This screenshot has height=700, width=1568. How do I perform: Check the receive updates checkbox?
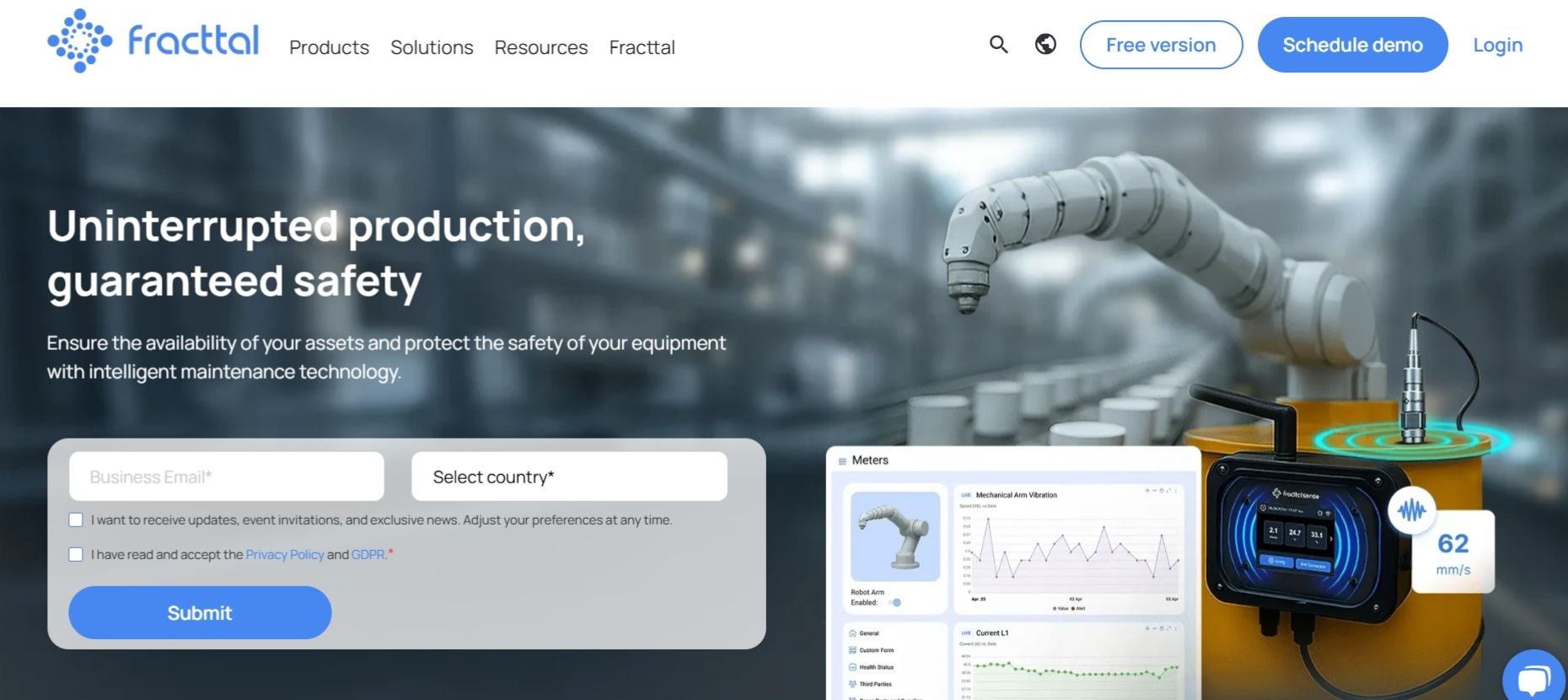[76, 520]
